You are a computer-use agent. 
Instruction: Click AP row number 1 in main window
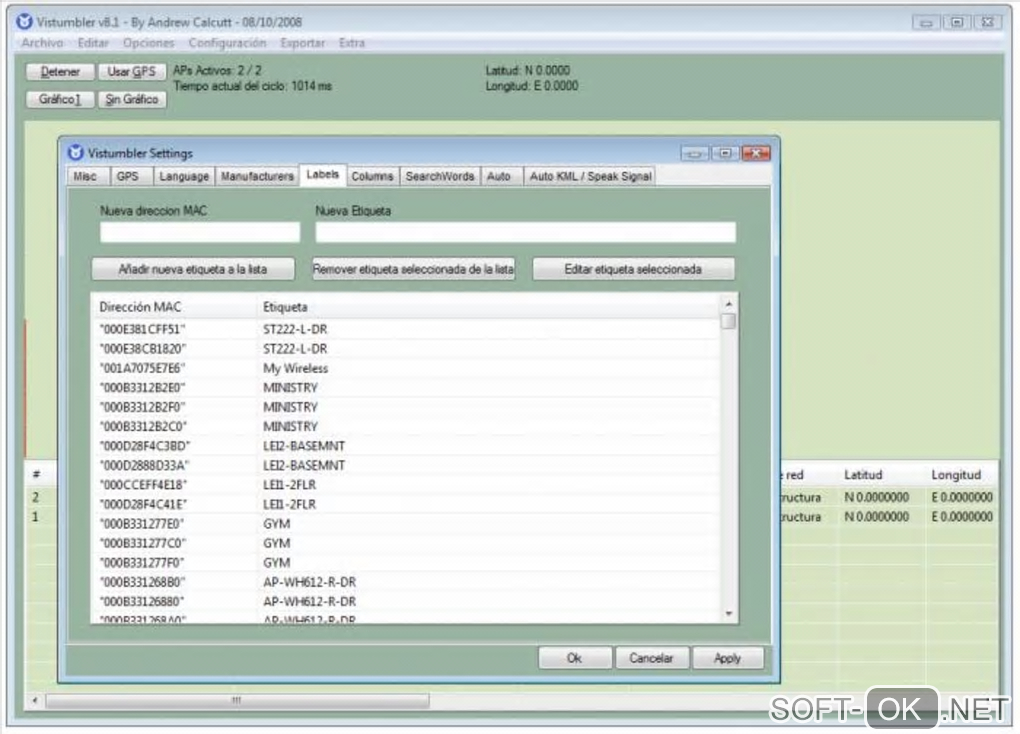point(36,517)
